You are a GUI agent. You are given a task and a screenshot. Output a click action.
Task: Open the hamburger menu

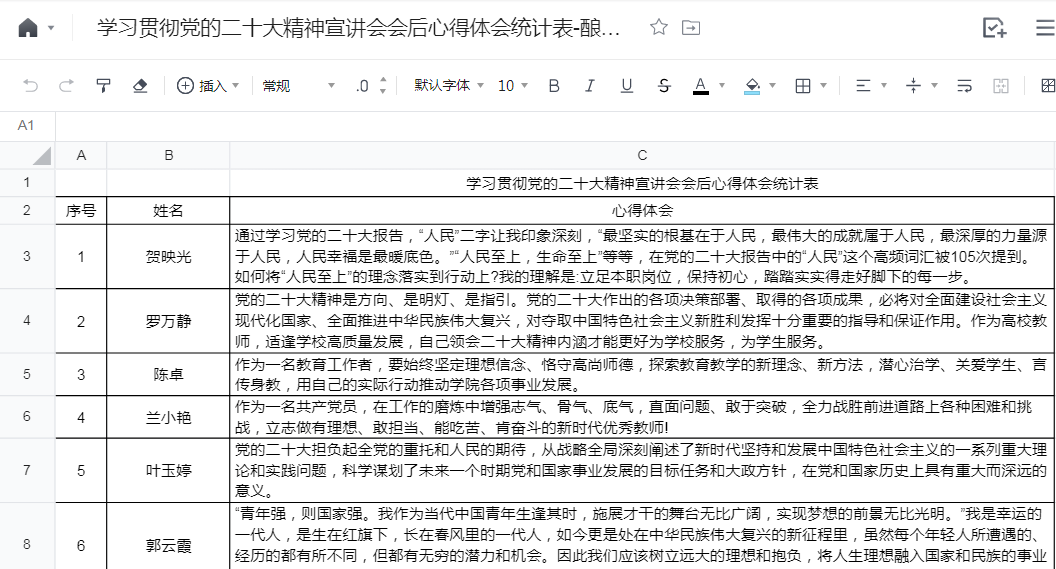click(x=1045, y=27)
